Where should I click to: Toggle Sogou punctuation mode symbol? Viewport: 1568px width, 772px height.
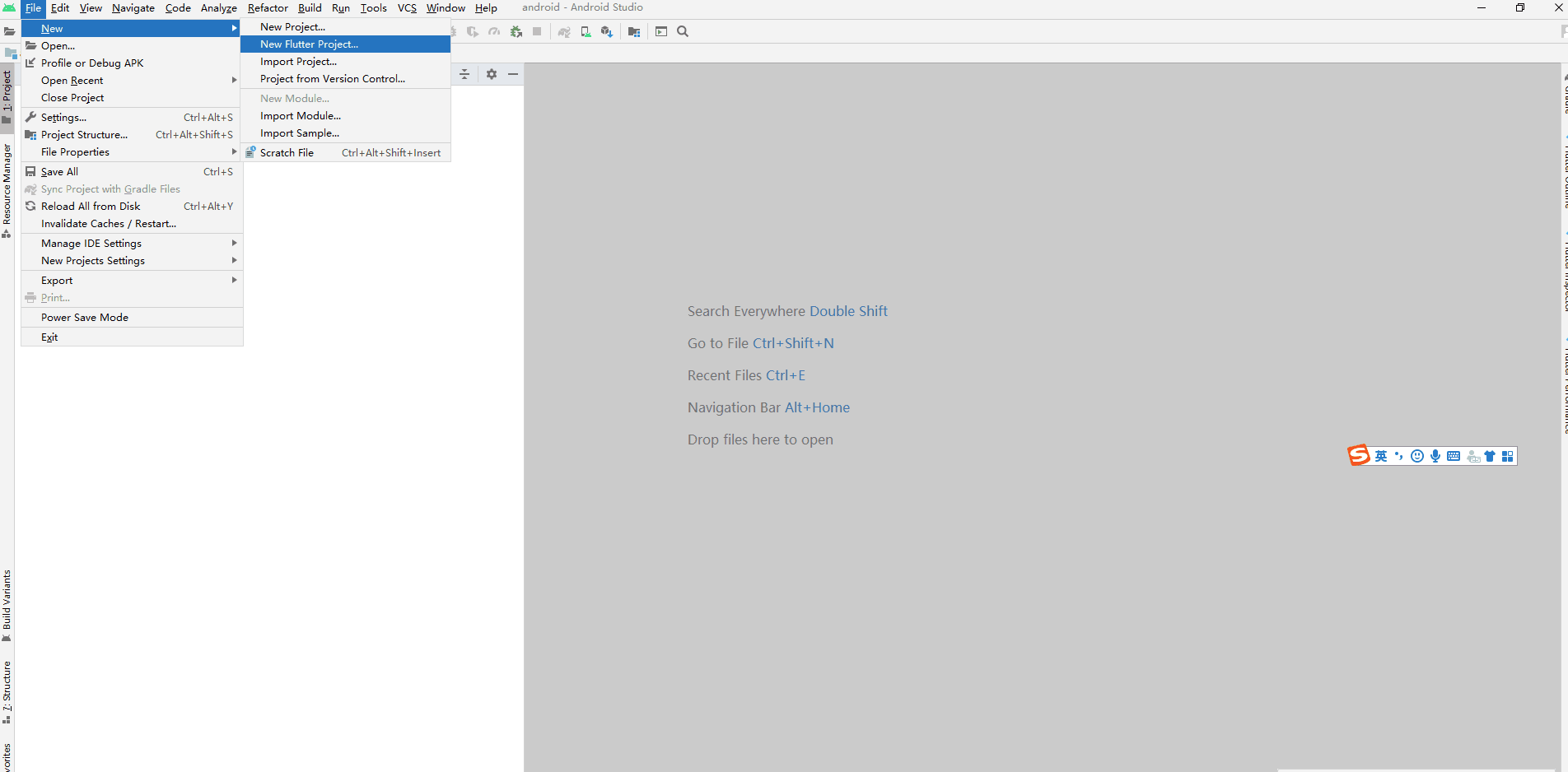pos(1398,456)
